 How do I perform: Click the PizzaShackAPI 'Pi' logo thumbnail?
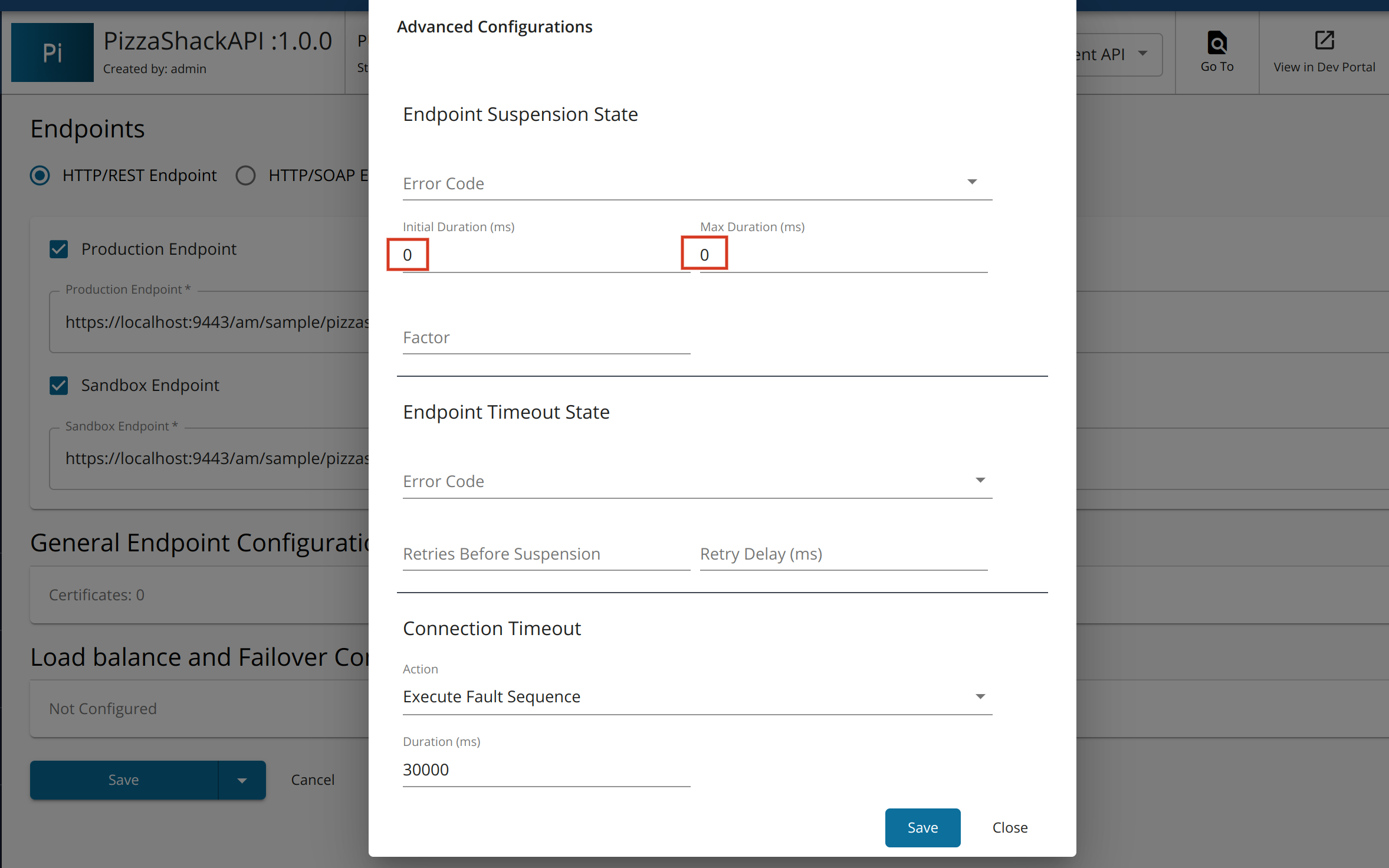coord(52,52)
